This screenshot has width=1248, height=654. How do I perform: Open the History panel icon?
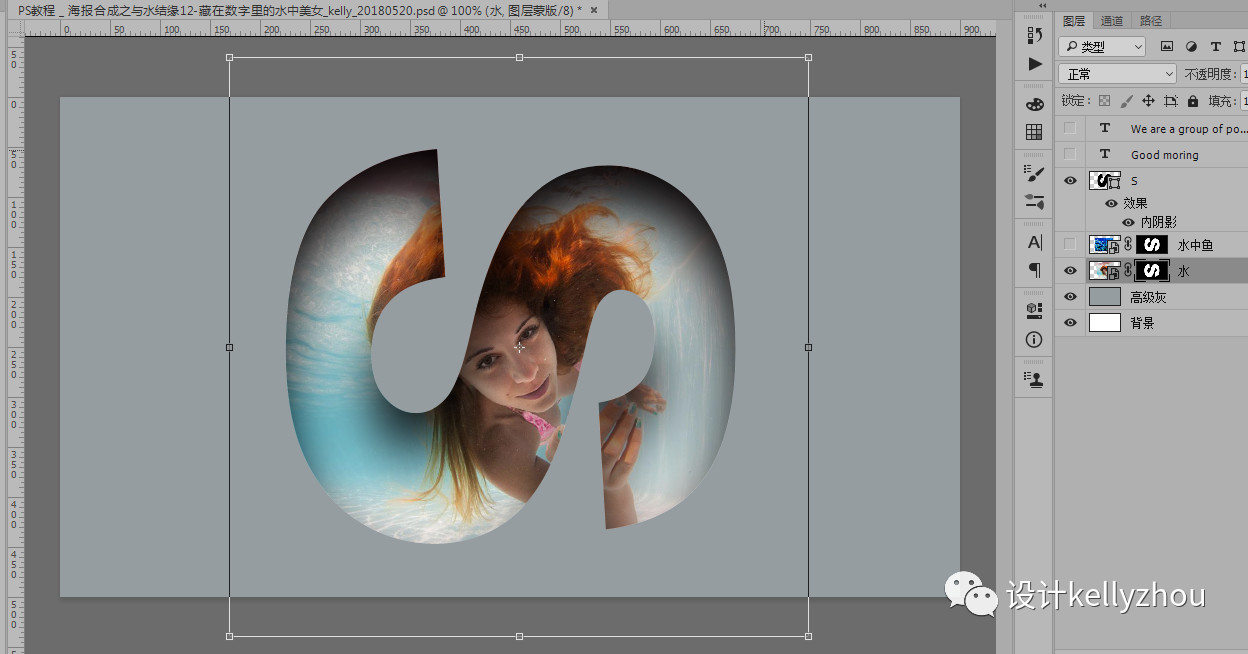click(1034, 35)
